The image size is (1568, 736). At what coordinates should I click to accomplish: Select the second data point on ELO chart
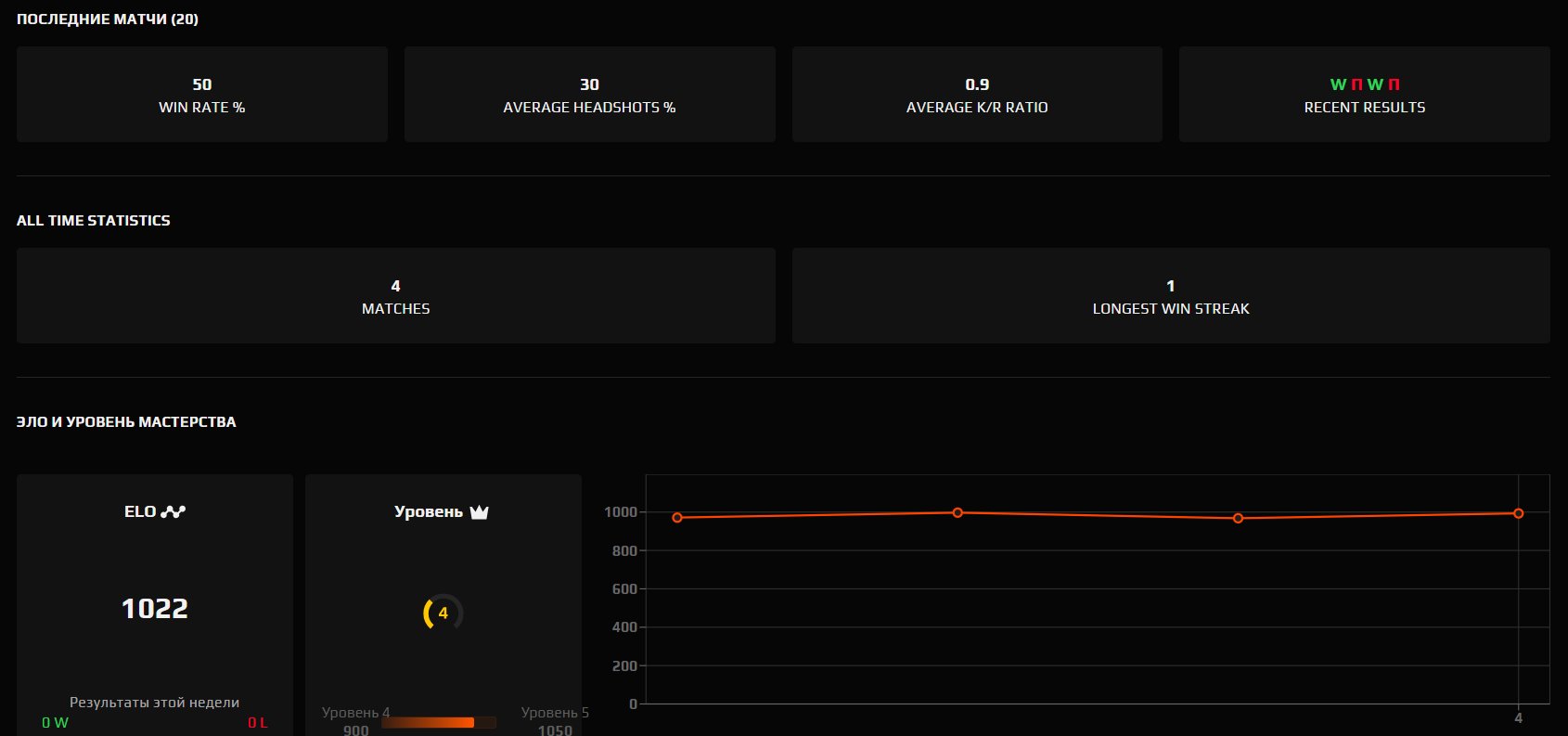958,512
